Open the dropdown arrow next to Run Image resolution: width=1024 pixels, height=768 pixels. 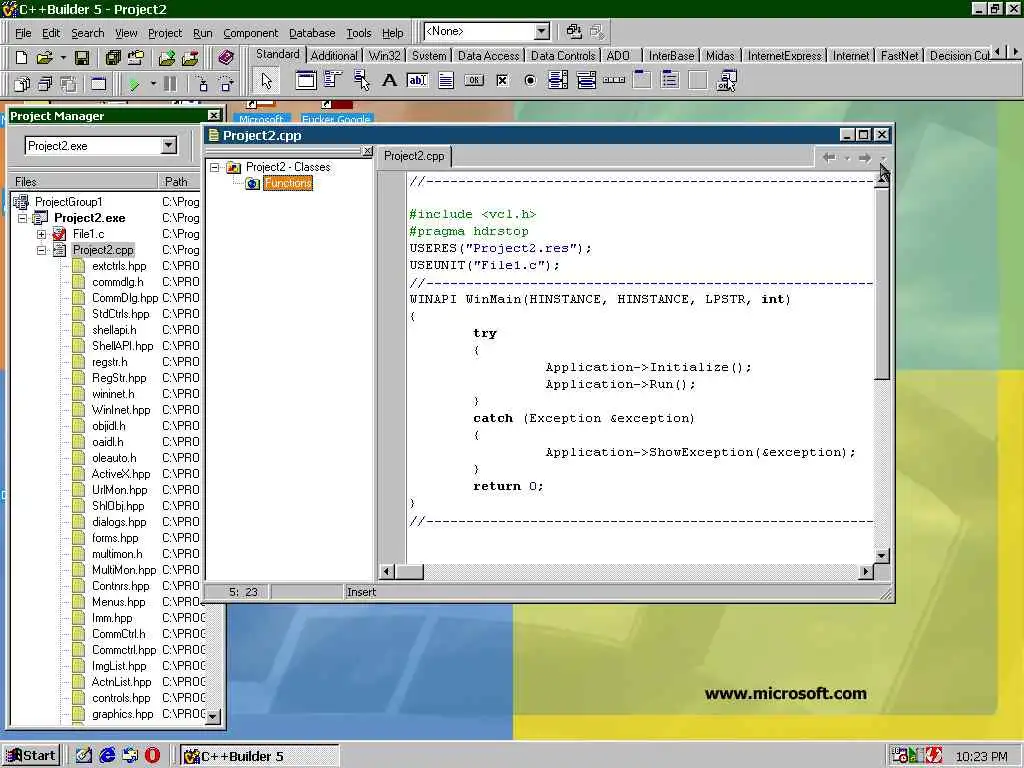pyautogui.click(x=153, y=84)
